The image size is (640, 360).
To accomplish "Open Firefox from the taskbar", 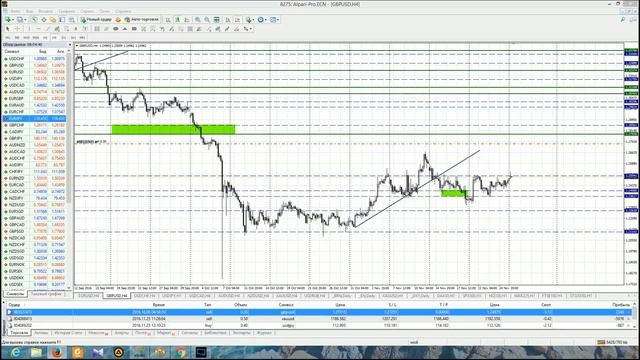I will click(57, 352).
